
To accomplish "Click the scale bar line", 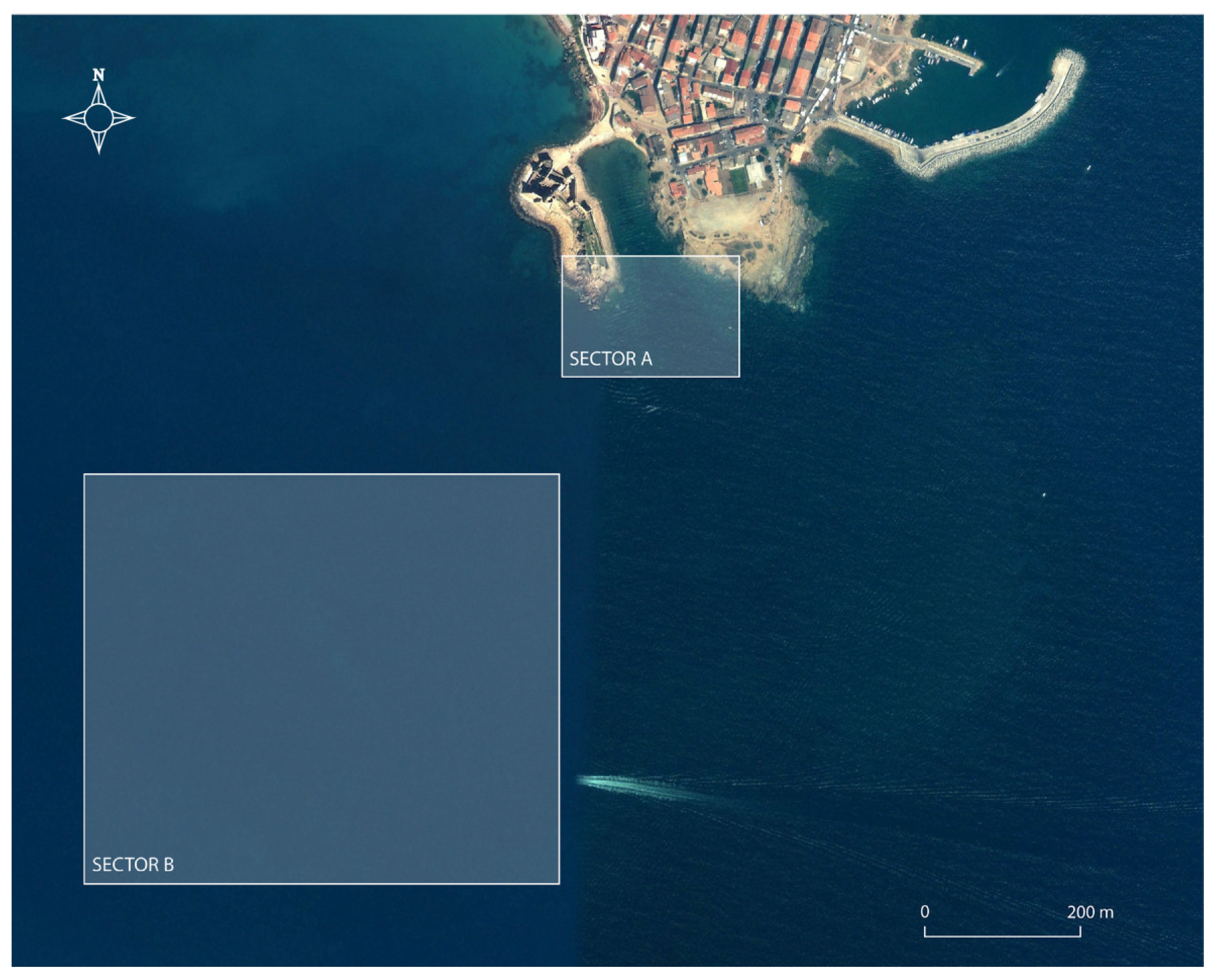I will coord(1002,936).
